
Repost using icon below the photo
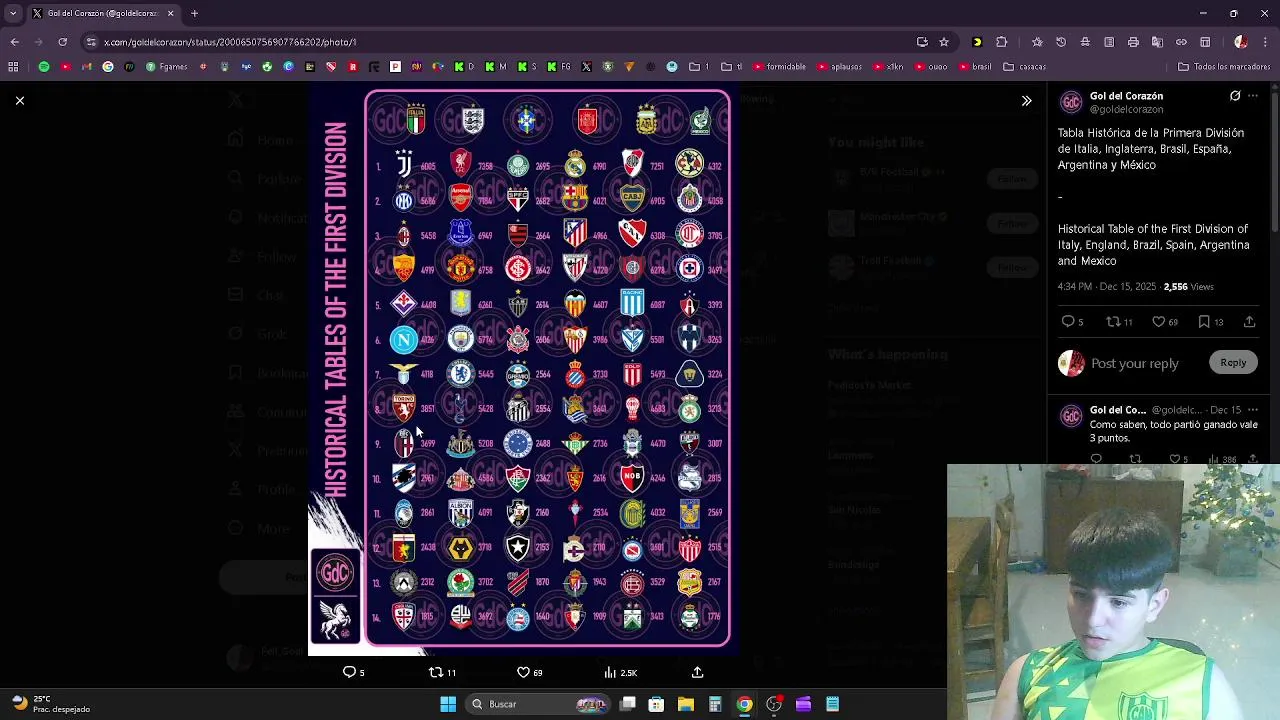pyautogui.click(x=442, y=672)
